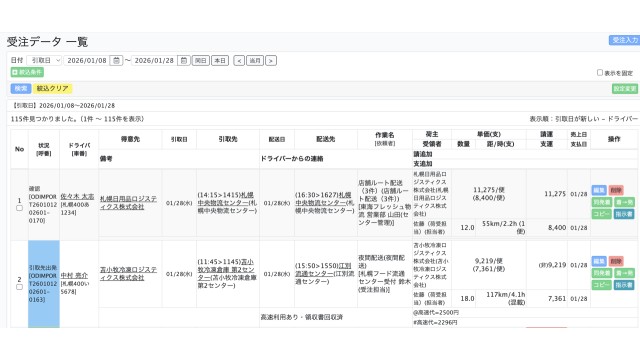Click コピー copy button for row 1
Viewport: 640px width, 360px height.
click(602, 214)
